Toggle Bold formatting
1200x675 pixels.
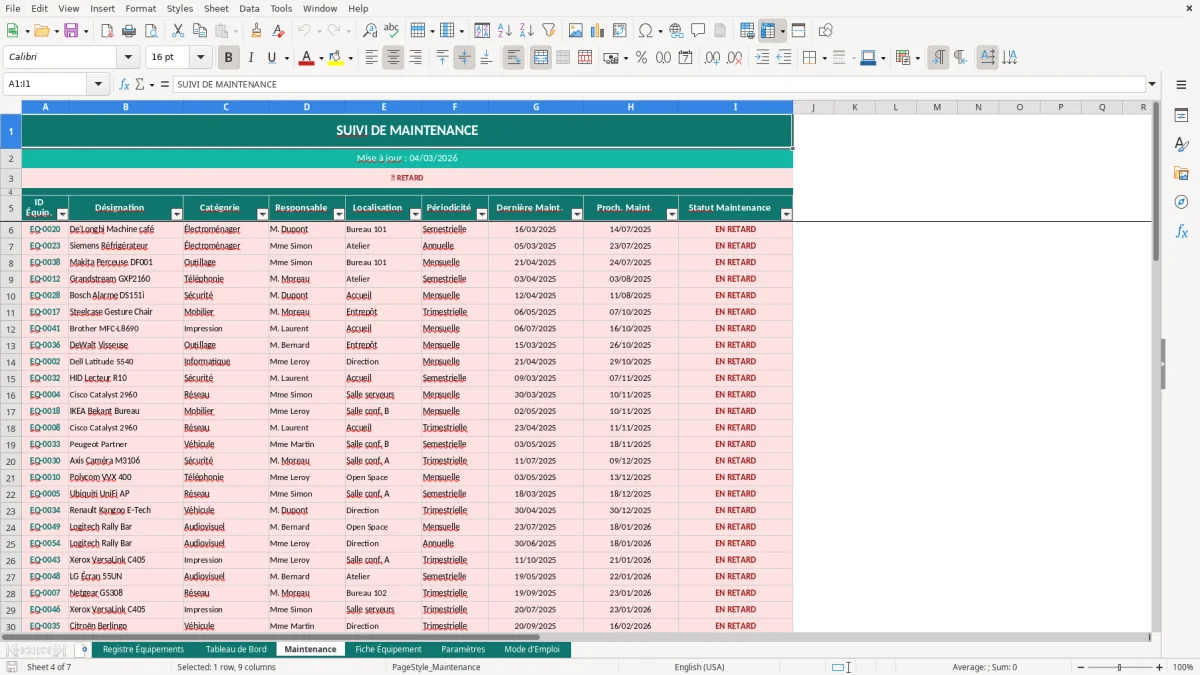228,58
